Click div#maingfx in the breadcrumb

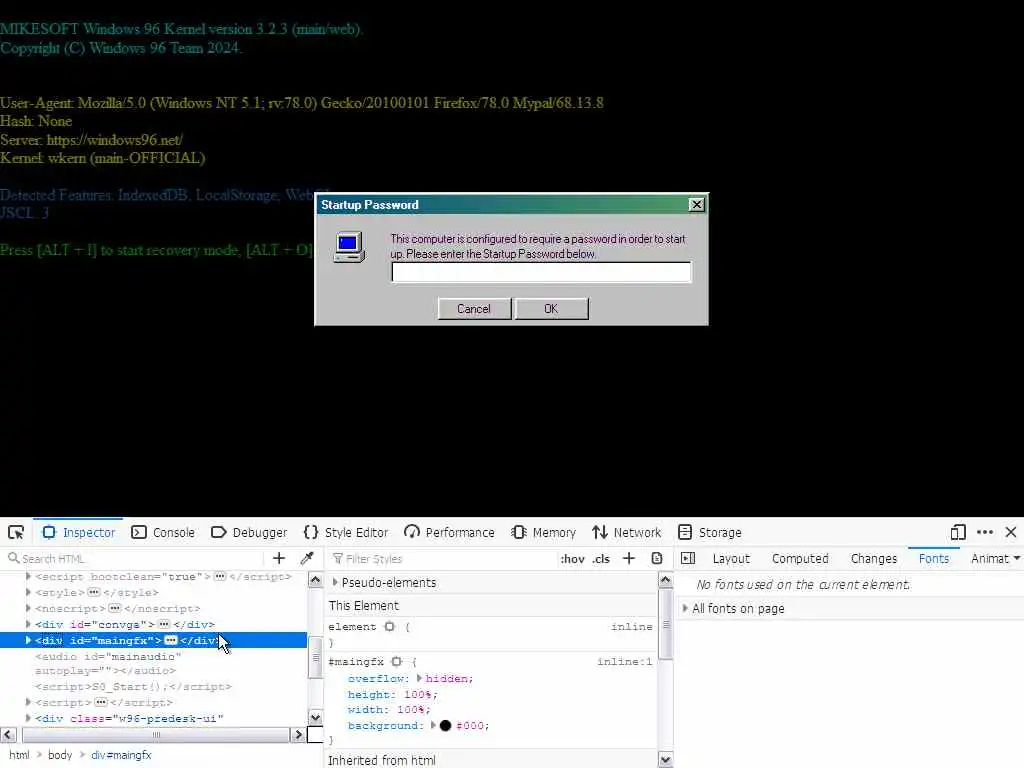pyautogui.click(x=121, y=755)
